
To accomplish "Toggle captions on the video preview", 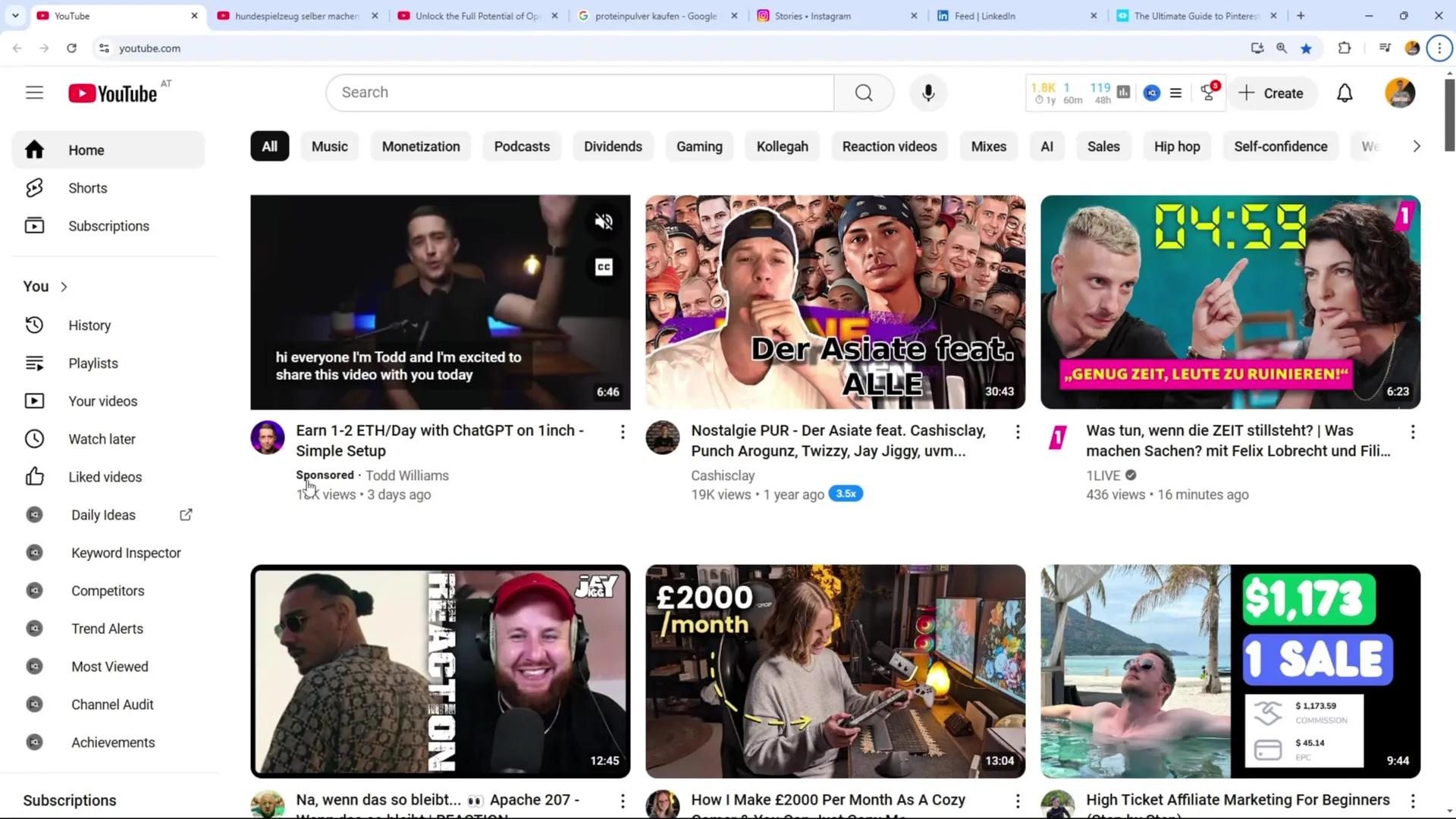I will point(604,267).
